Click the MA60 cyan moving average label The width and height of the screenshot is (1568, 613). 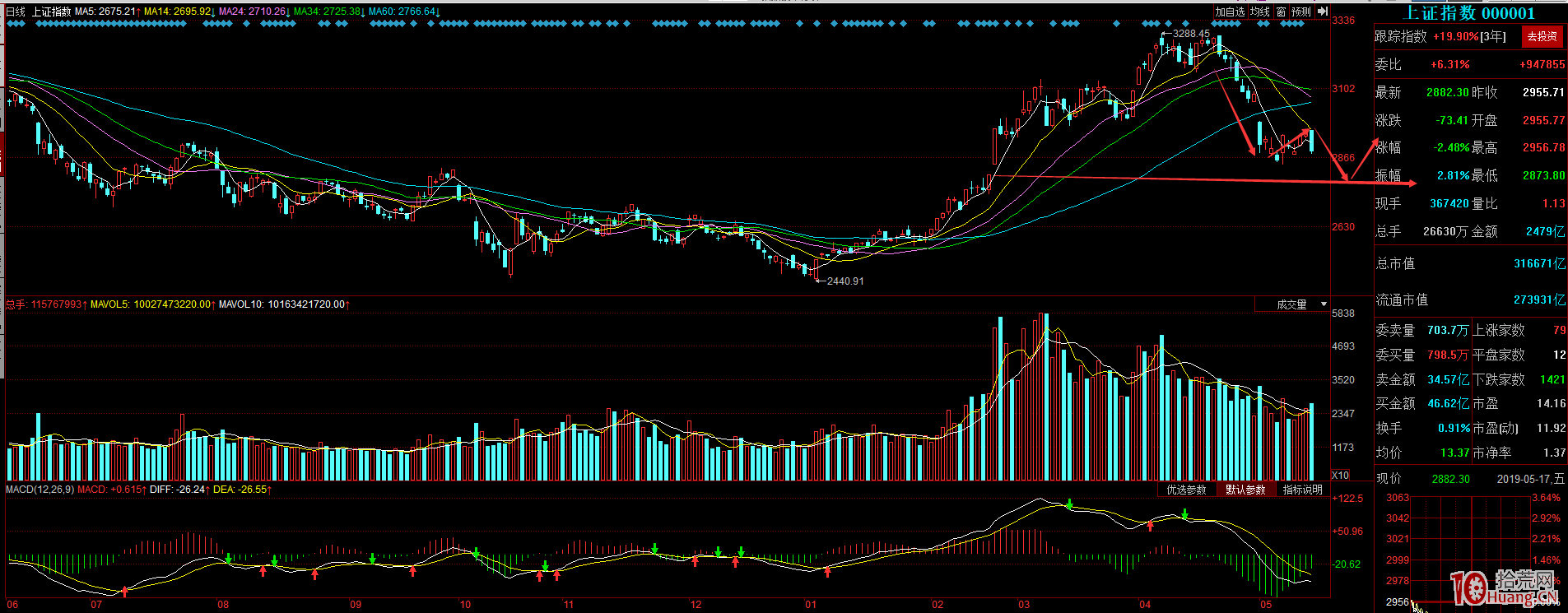click(403, 12)
